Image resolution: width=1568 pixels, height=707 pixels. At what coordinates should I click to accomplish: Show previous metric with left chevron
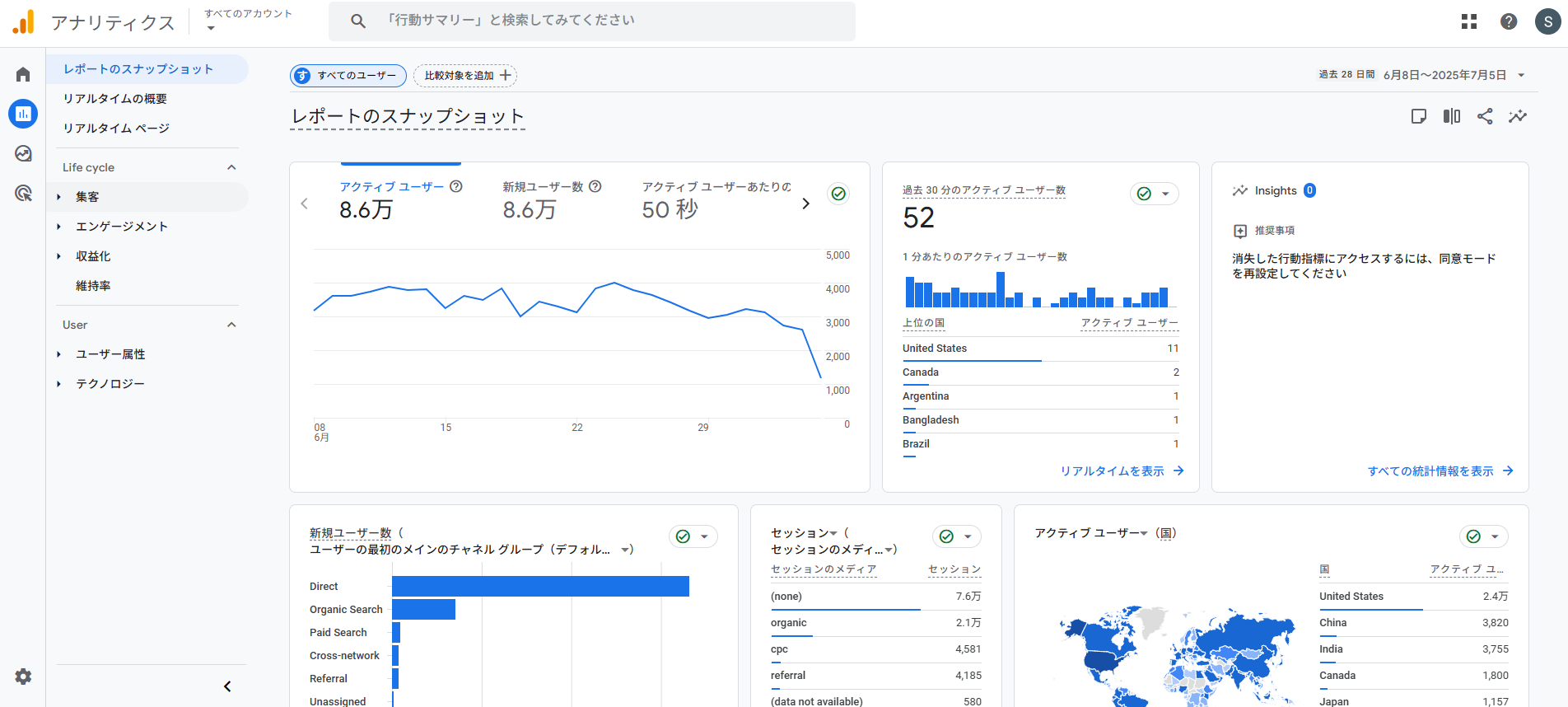pos(305,204)
